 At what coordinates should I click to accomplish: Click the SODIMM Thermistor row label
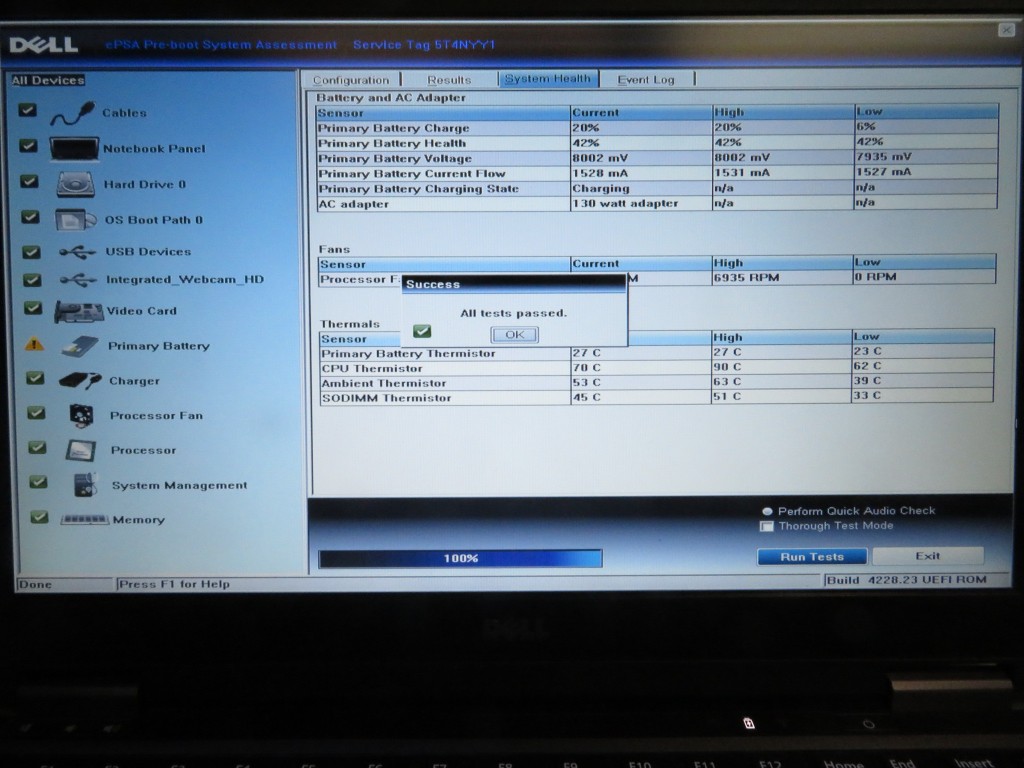[x=386, y=398]
